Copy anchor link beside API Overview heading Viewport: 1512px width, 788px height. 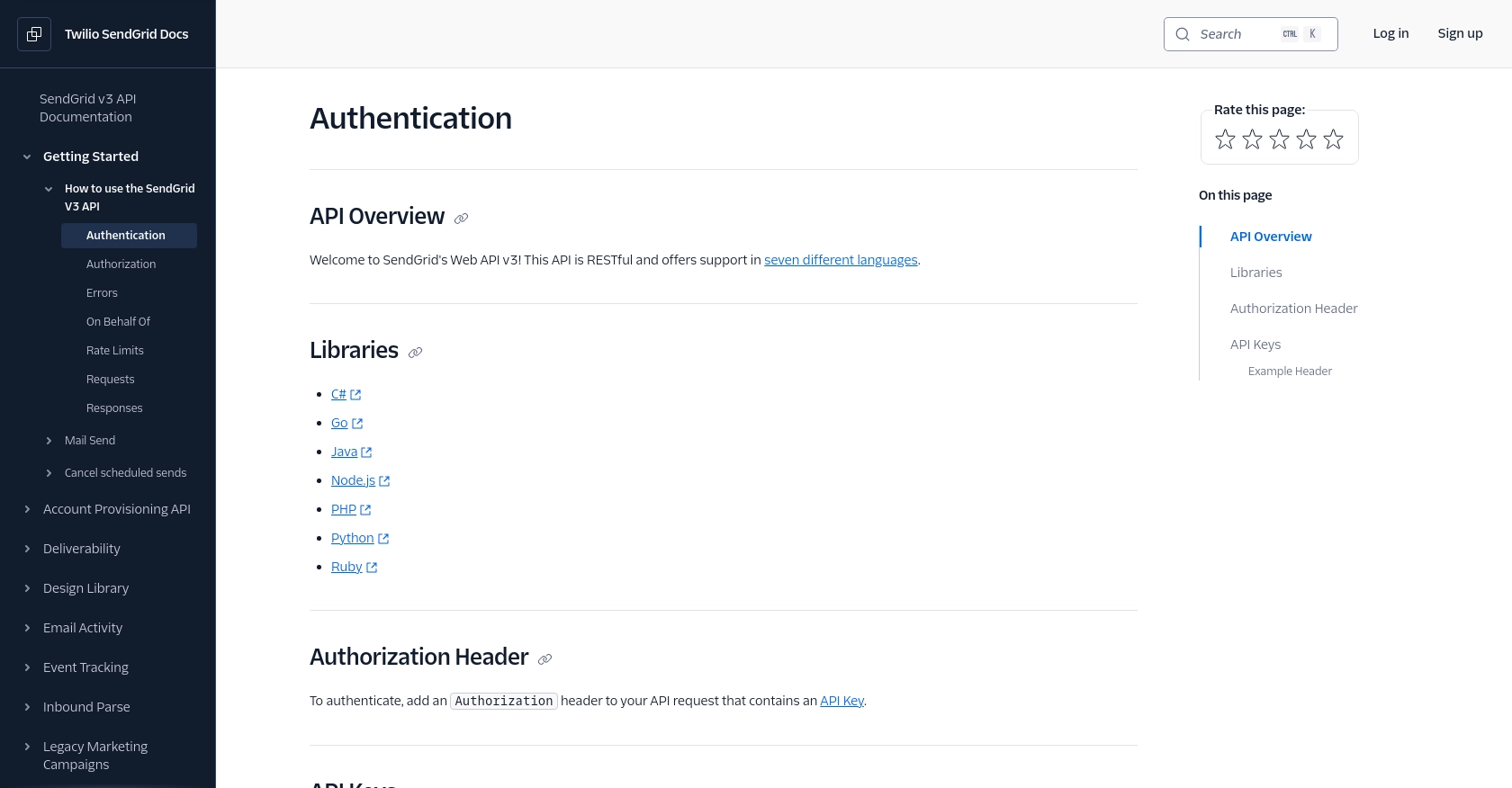coord(461,219)
